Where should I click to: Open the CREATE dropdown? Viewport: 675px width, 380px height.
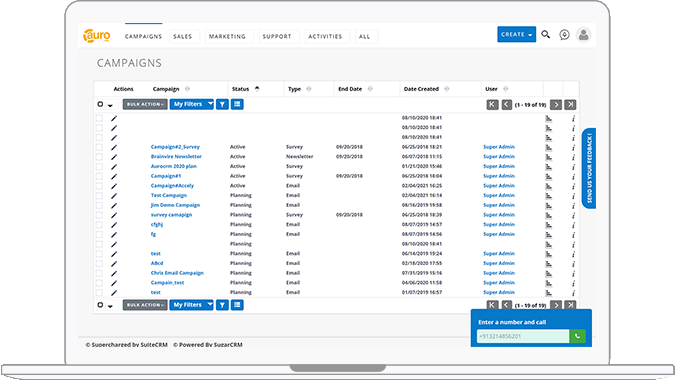pos(517,34)
